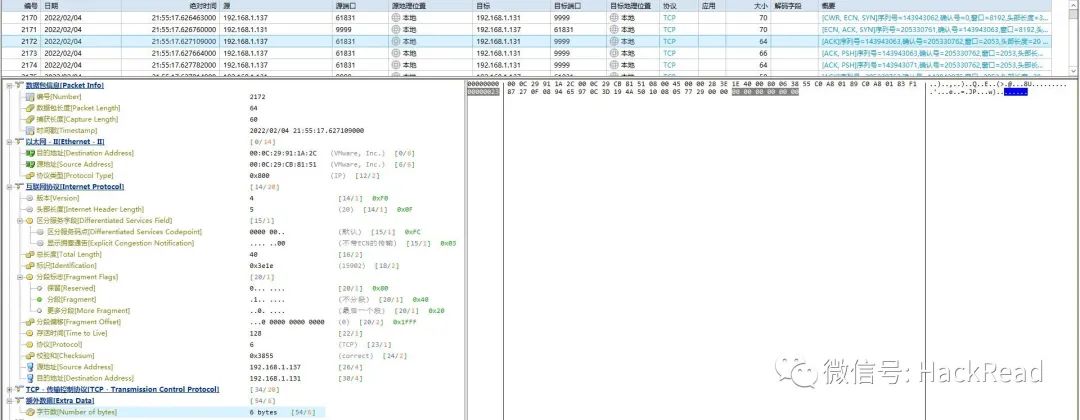Click the Total Length field icon
The height and width of the screenshot is (420, 1080).
tap(30, 255)
